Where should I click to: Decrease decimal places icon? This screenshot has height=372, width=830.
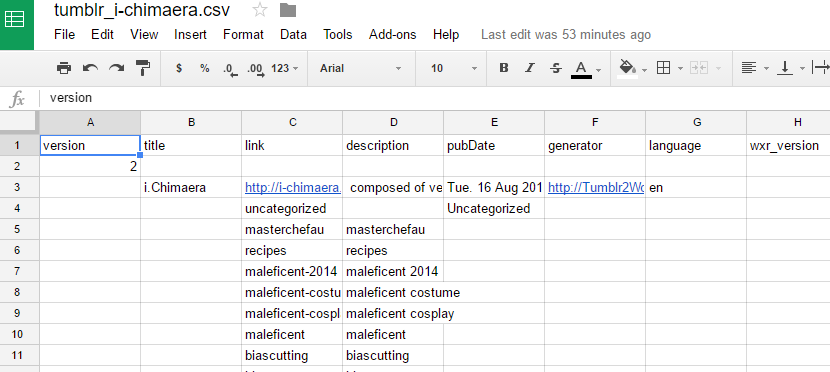pos(230,69)
